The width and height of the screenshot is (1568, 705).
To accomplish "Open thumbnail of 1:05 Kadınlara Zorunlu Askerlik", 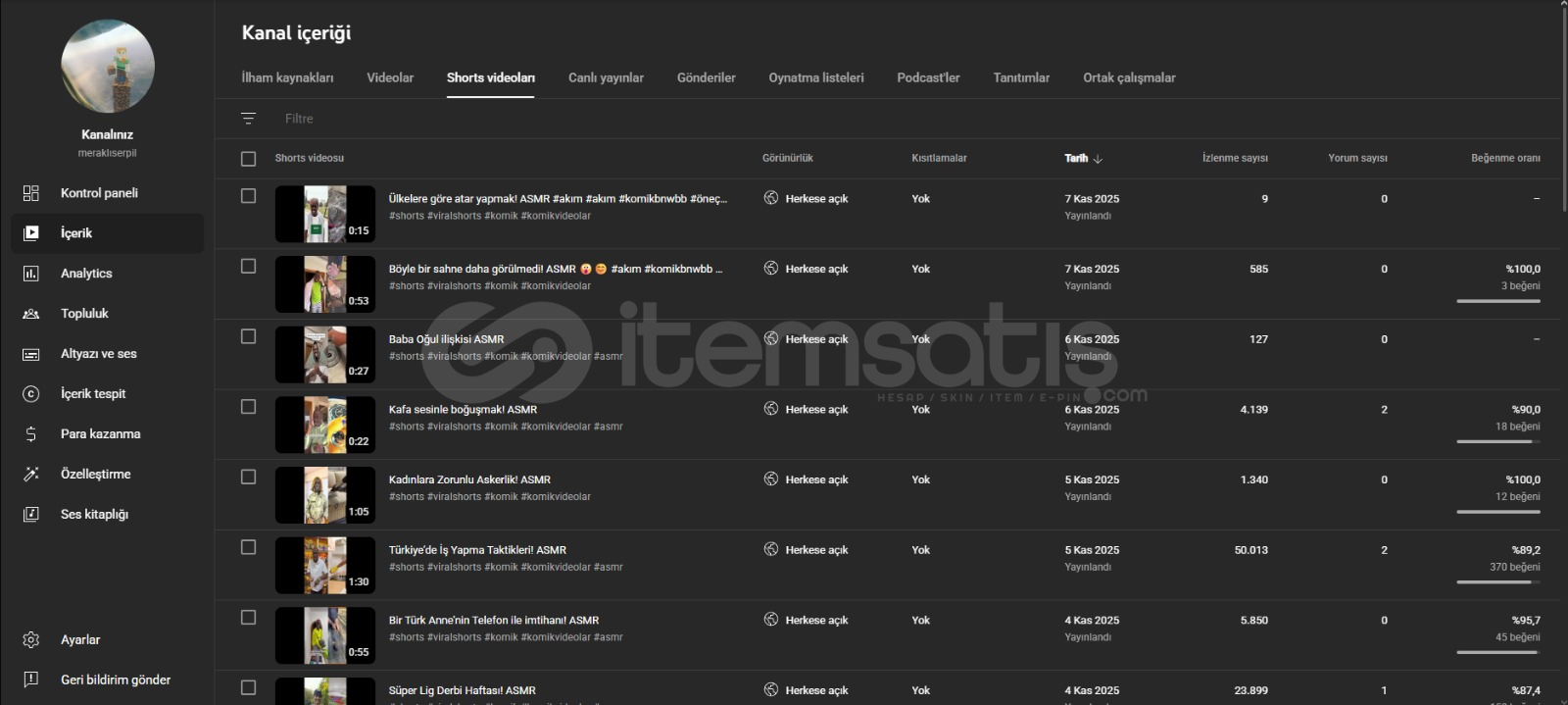I will pos(325,495).
